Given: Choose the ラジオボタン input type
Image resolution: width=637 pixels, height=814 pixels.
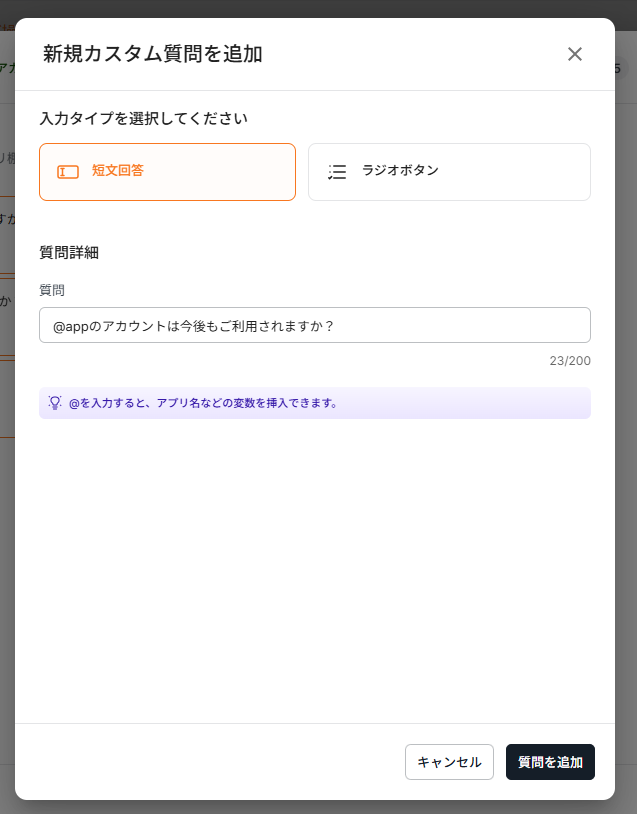Looking at the screenshot, I should [x=449, y=172].
